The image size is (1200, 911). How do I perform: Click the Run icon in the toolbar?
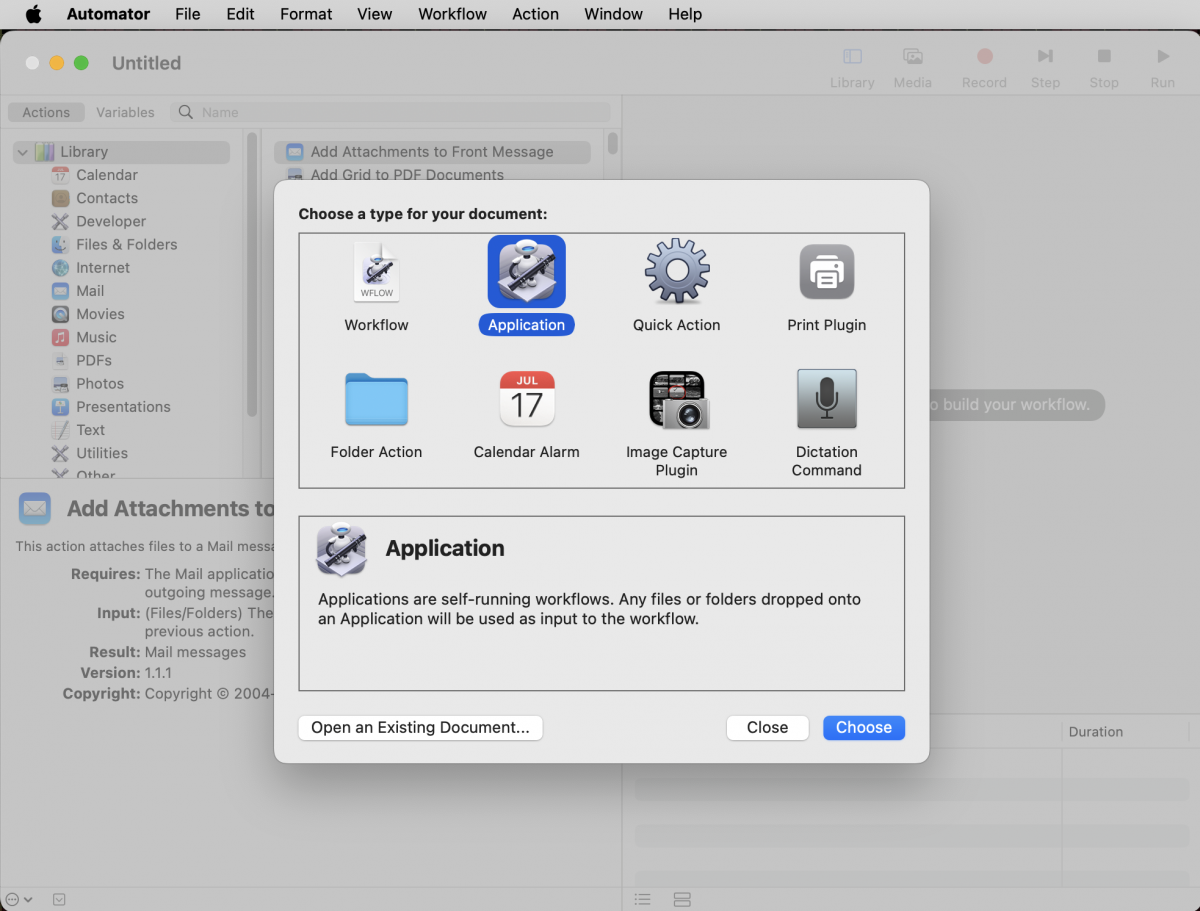[x=1162, y=57]
